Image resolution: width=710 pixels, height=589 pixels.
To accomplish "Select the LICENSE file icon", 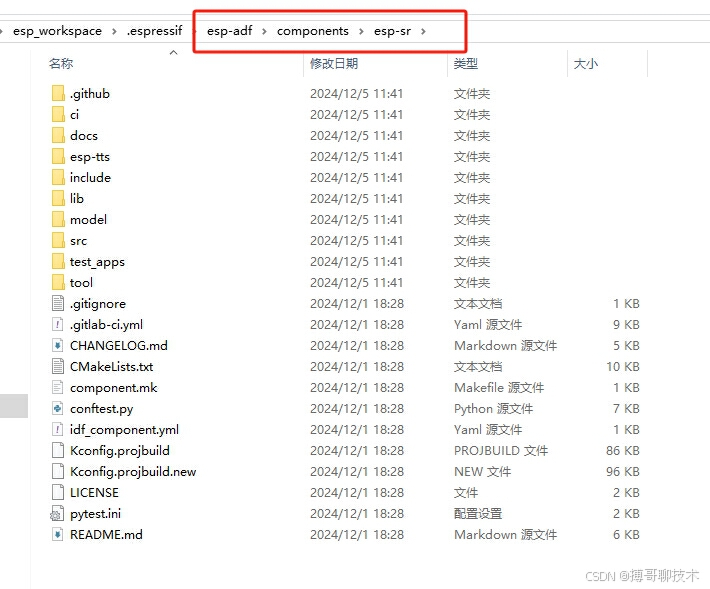I will [x=58, y=492].
